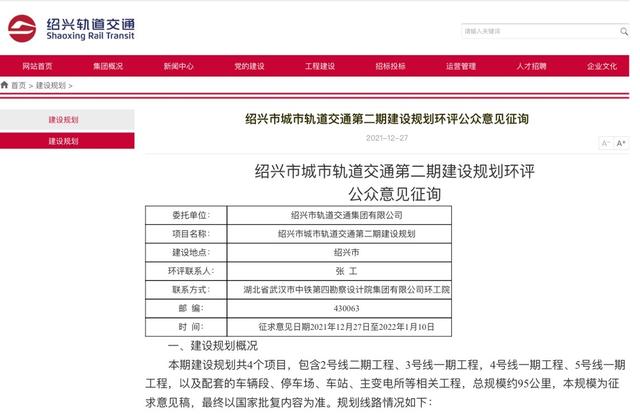Open the 集团概况 menu item
Viewport: 640px width, 414px height.
click(108, 66)
